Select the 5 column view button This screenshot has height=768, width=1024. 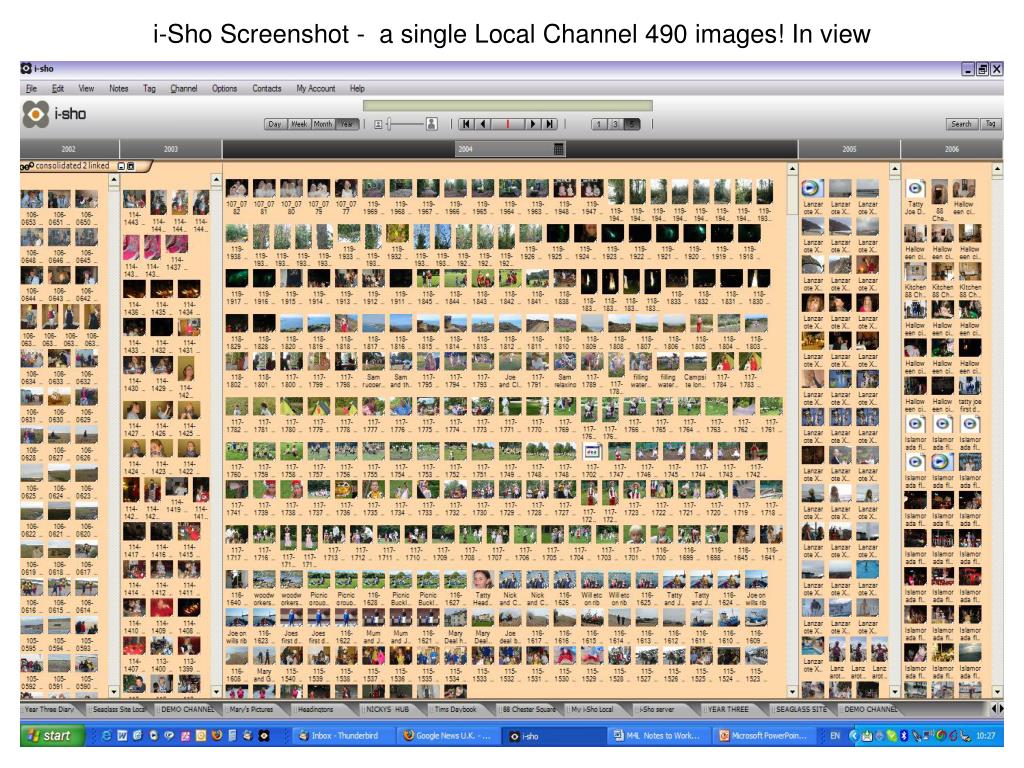coord(632,124)
